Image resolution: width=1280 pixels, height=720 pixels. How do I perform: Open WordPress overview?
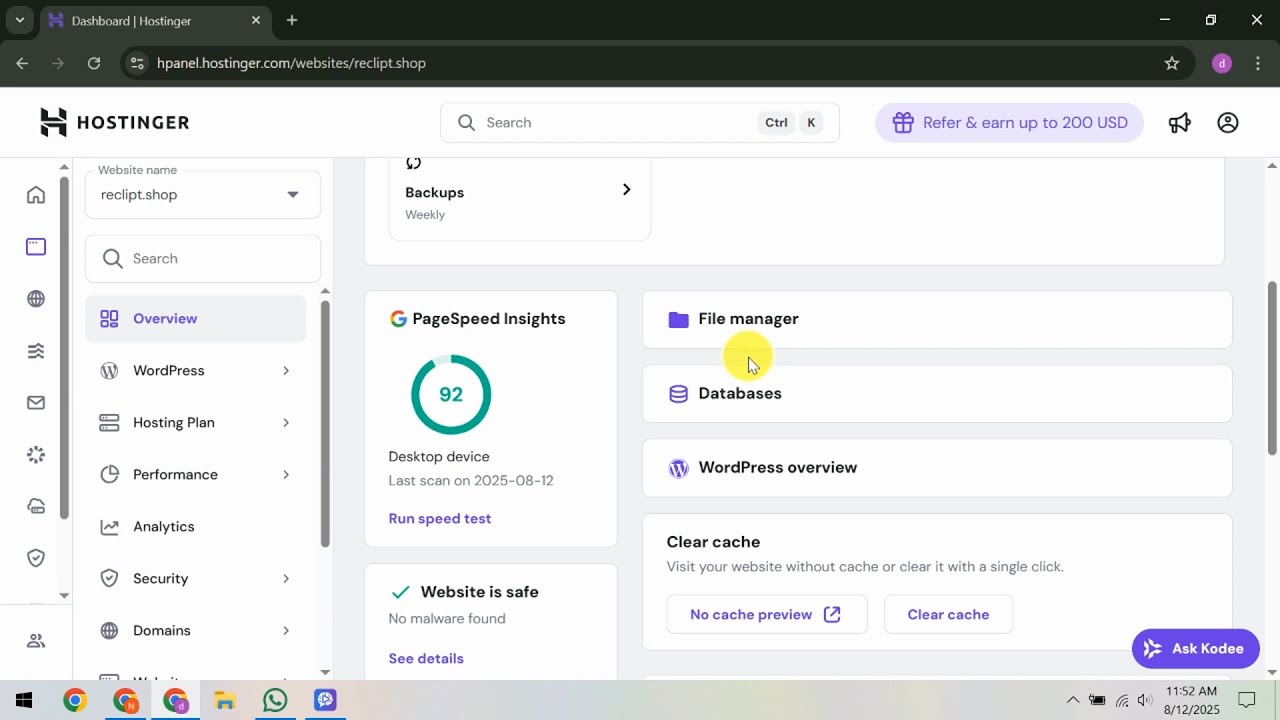pyautogui.click(x=937, y=468)
